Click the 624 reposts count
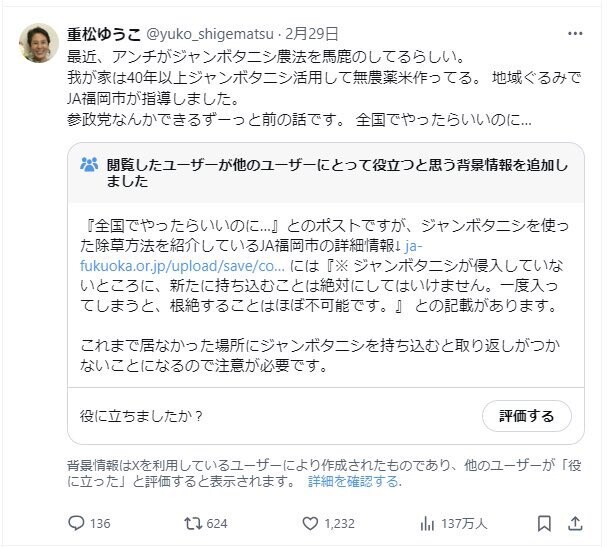The height and width of the screenshot is (547, 609). [216, 523]
